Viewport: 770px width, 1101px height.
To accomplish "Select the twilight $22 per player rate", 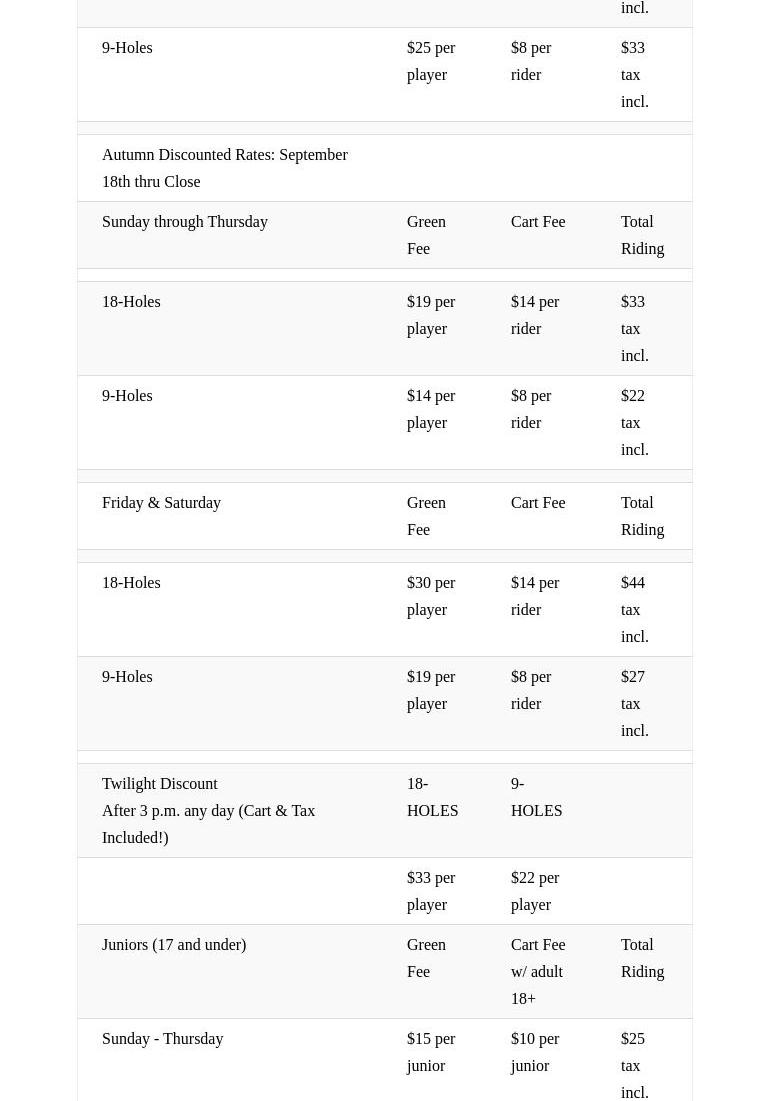I will (535, 891).
